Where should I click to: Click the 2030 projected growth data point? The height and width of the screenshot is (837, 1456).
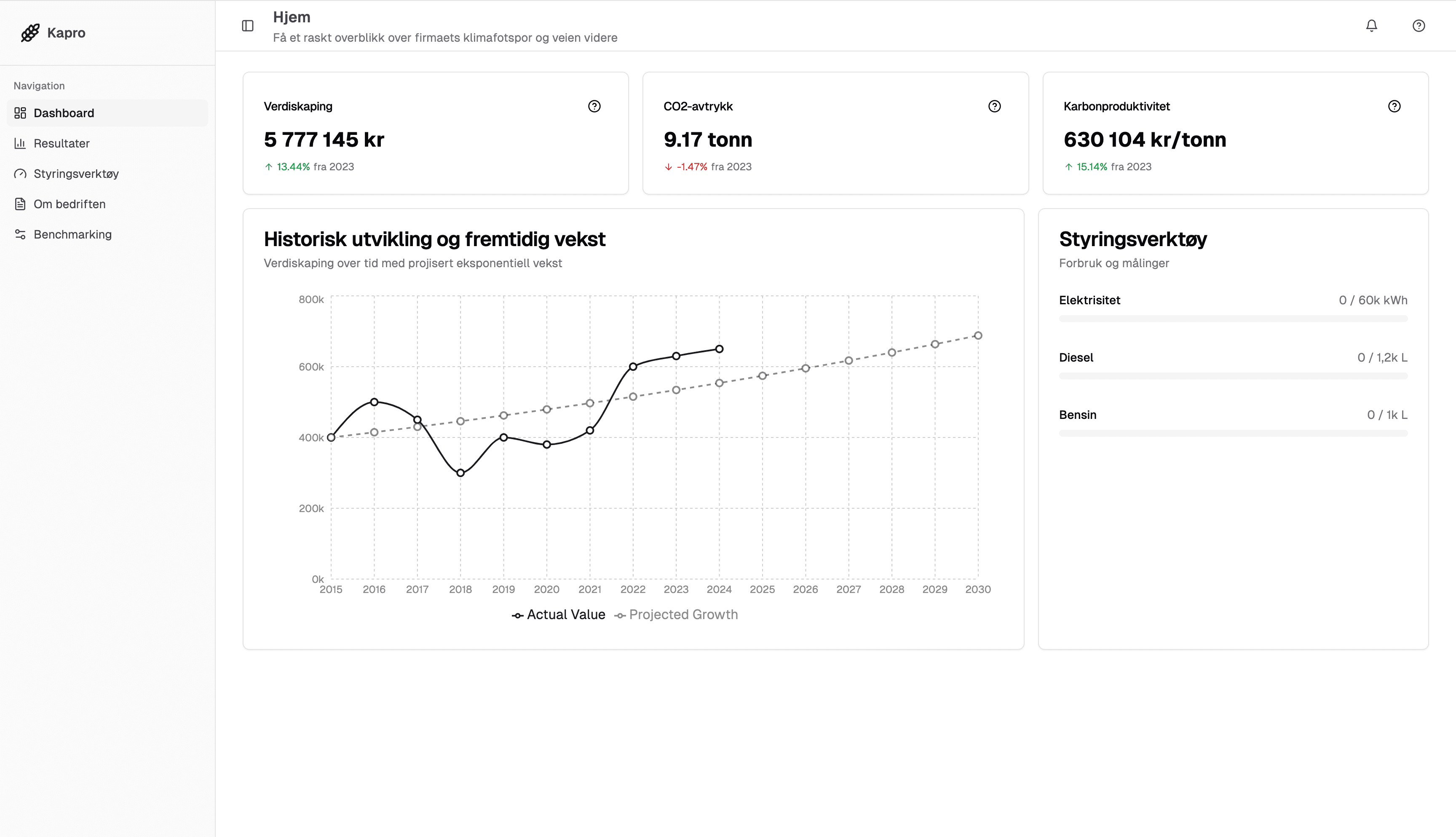tap(977, 336)
